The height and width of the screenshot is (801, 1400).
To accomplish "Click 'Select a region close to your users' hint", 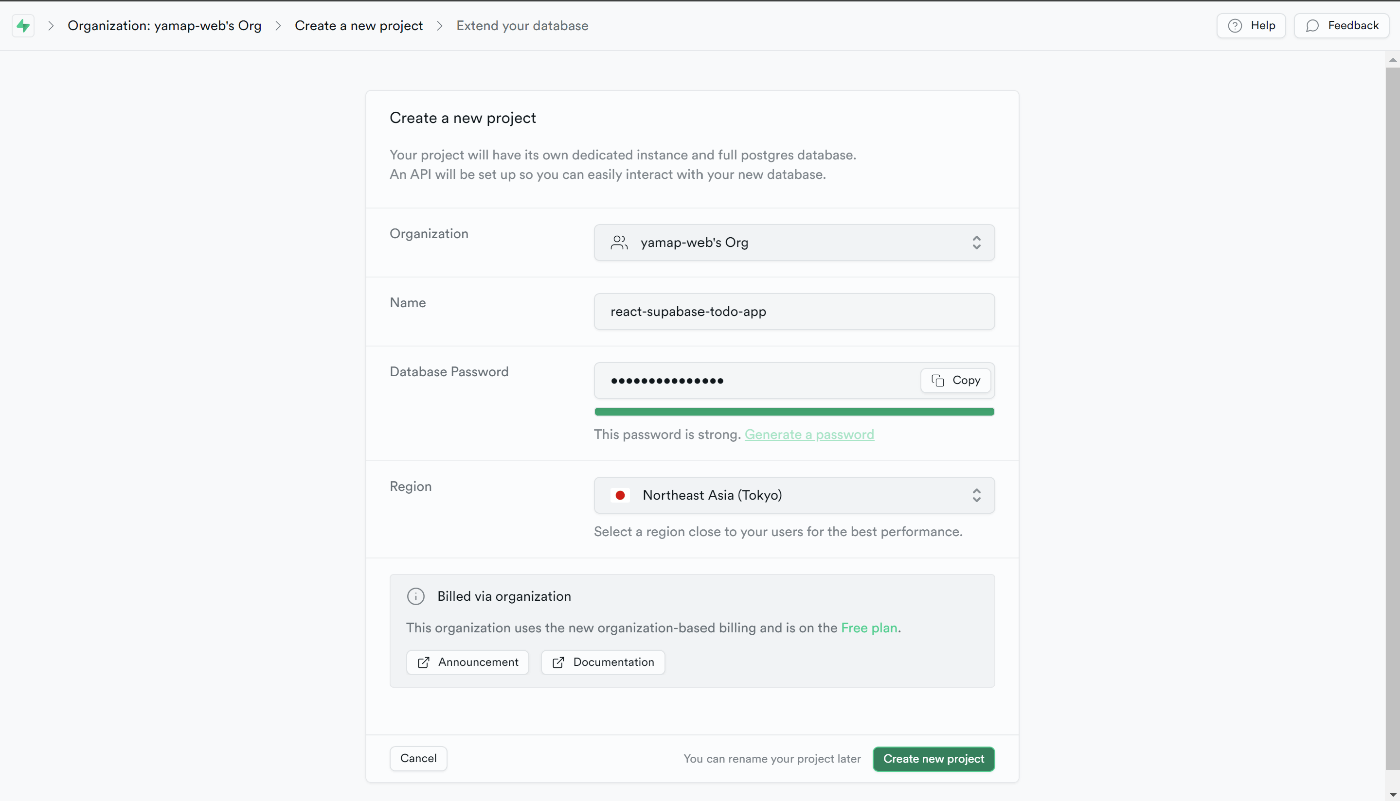I will click(778, 531).
